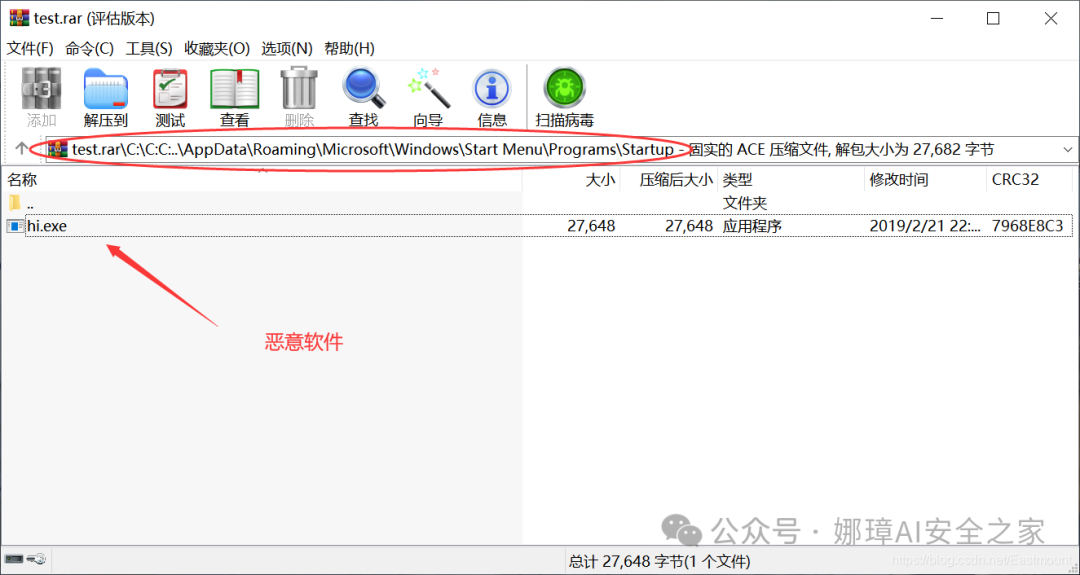
Task: Expand the address bar path dropdown
Action: coord(1068,149)
